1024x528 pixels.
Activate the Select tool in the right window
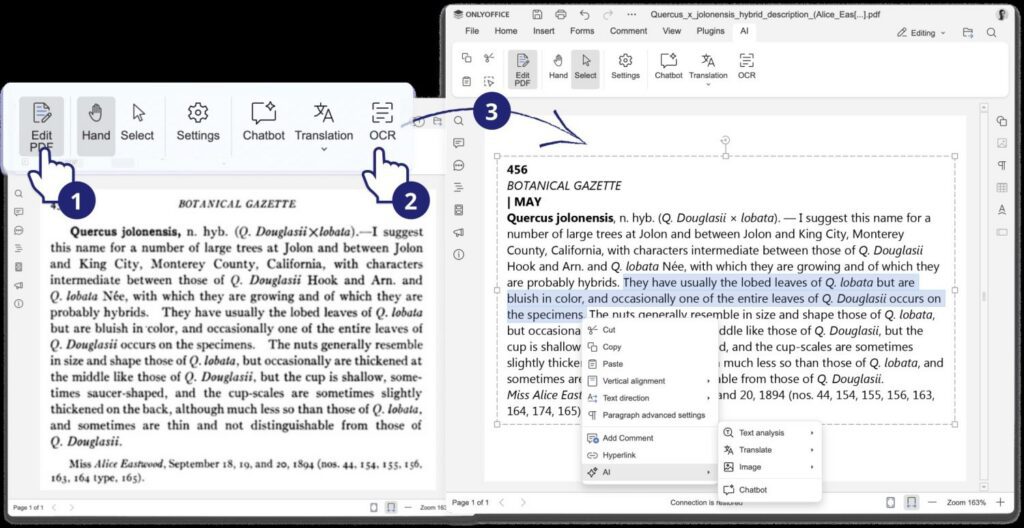click(585, 66)
